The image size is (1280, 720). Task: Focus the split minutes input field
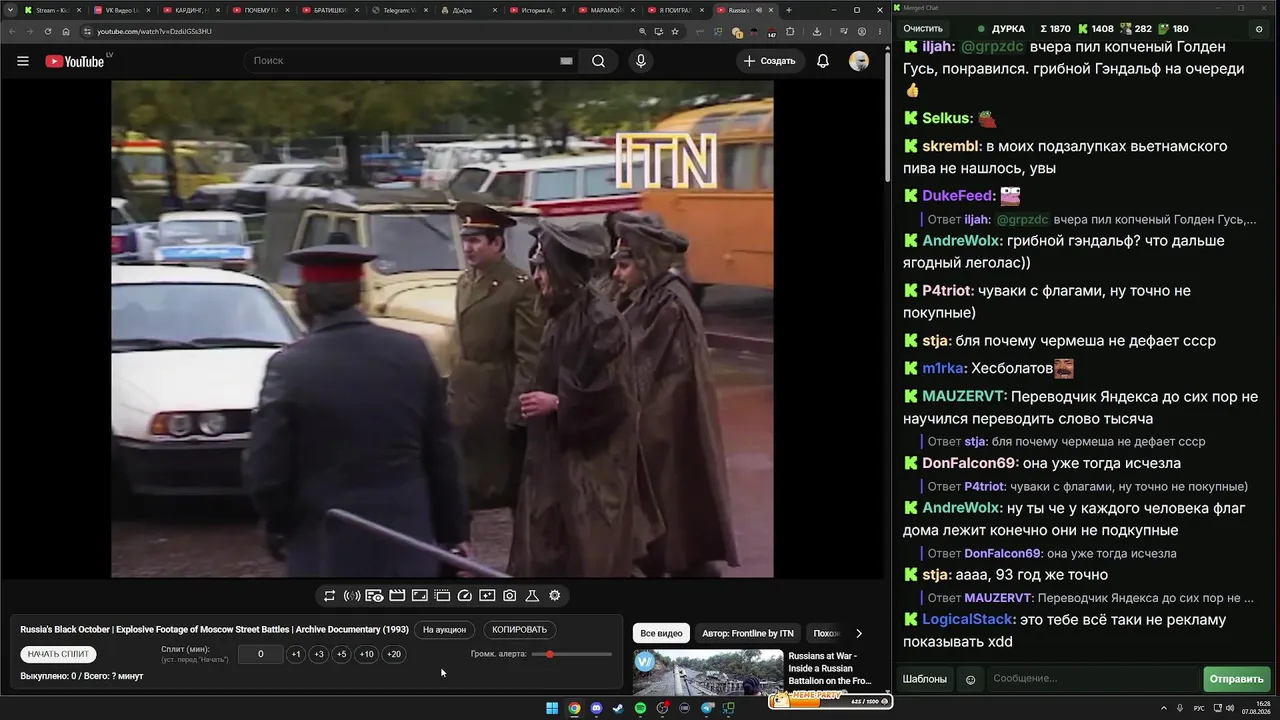tap(261, 654)
